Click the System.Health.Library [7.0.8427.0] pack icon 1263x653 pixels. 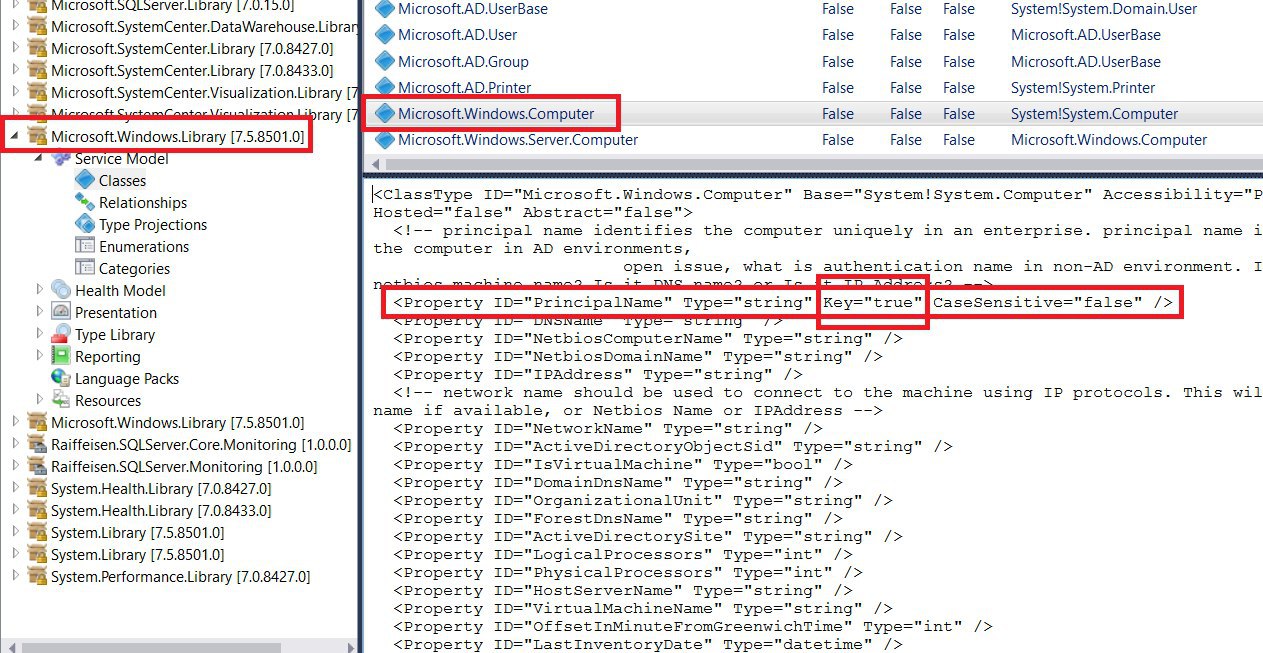coord(37,488)
